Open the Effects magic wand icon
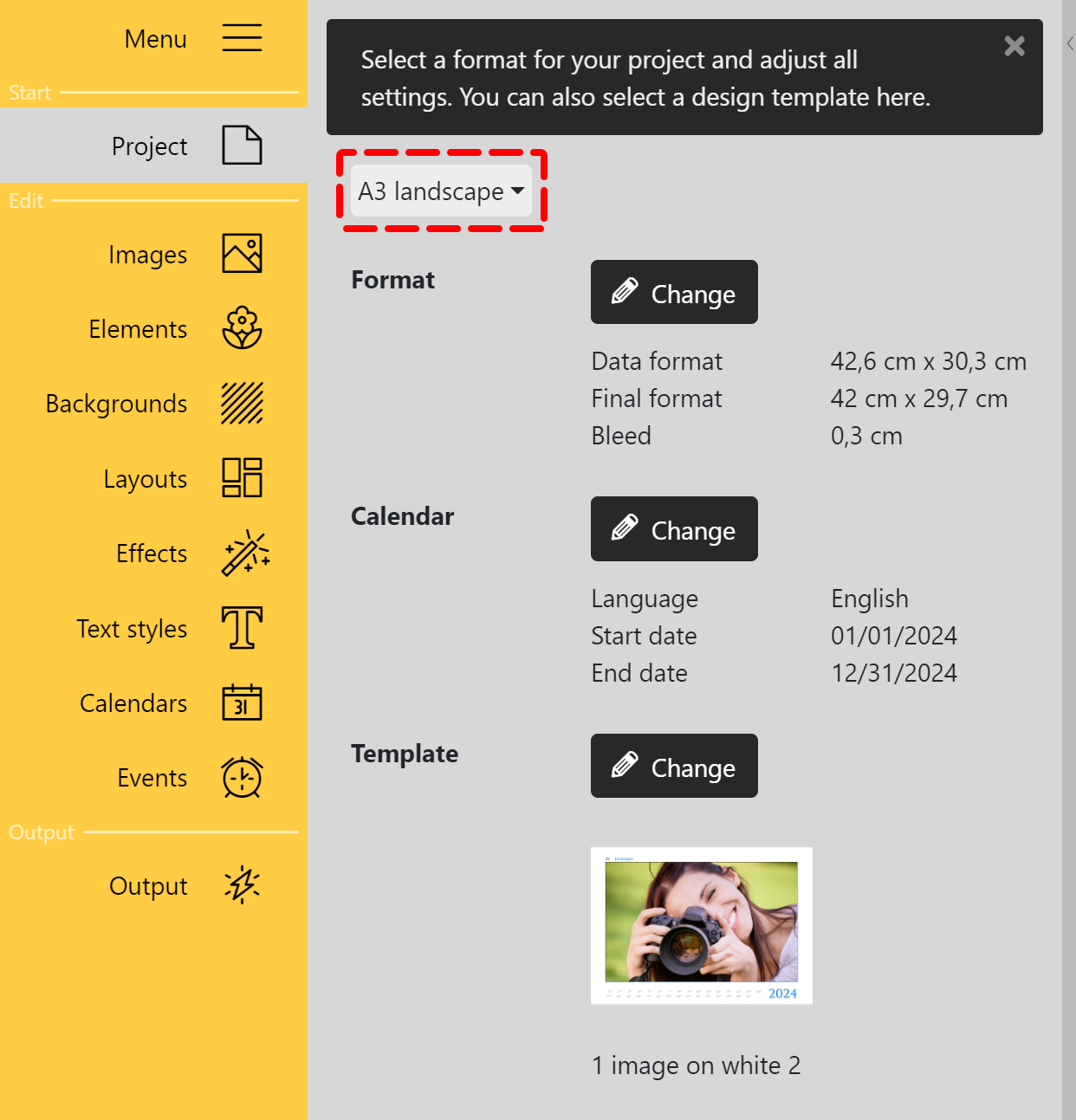The height and width of the screenshot is (1120, 1076). (245, 554)
